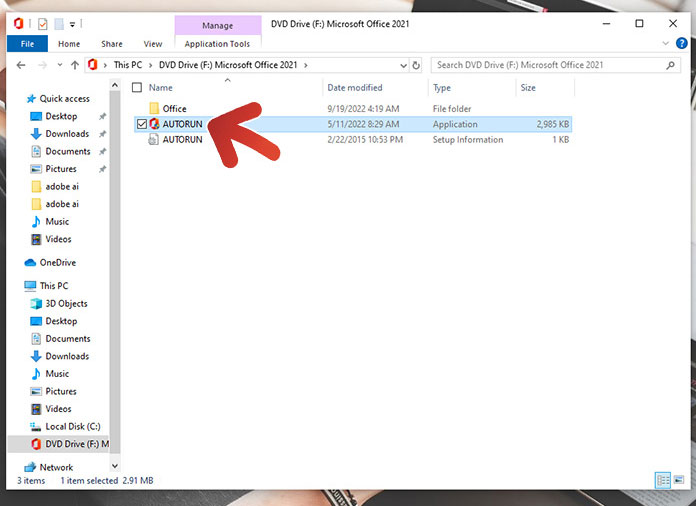The width and height of the screenshot is (696, 506).
Task: Select Network in navigation pane
Action: (56, 467)
